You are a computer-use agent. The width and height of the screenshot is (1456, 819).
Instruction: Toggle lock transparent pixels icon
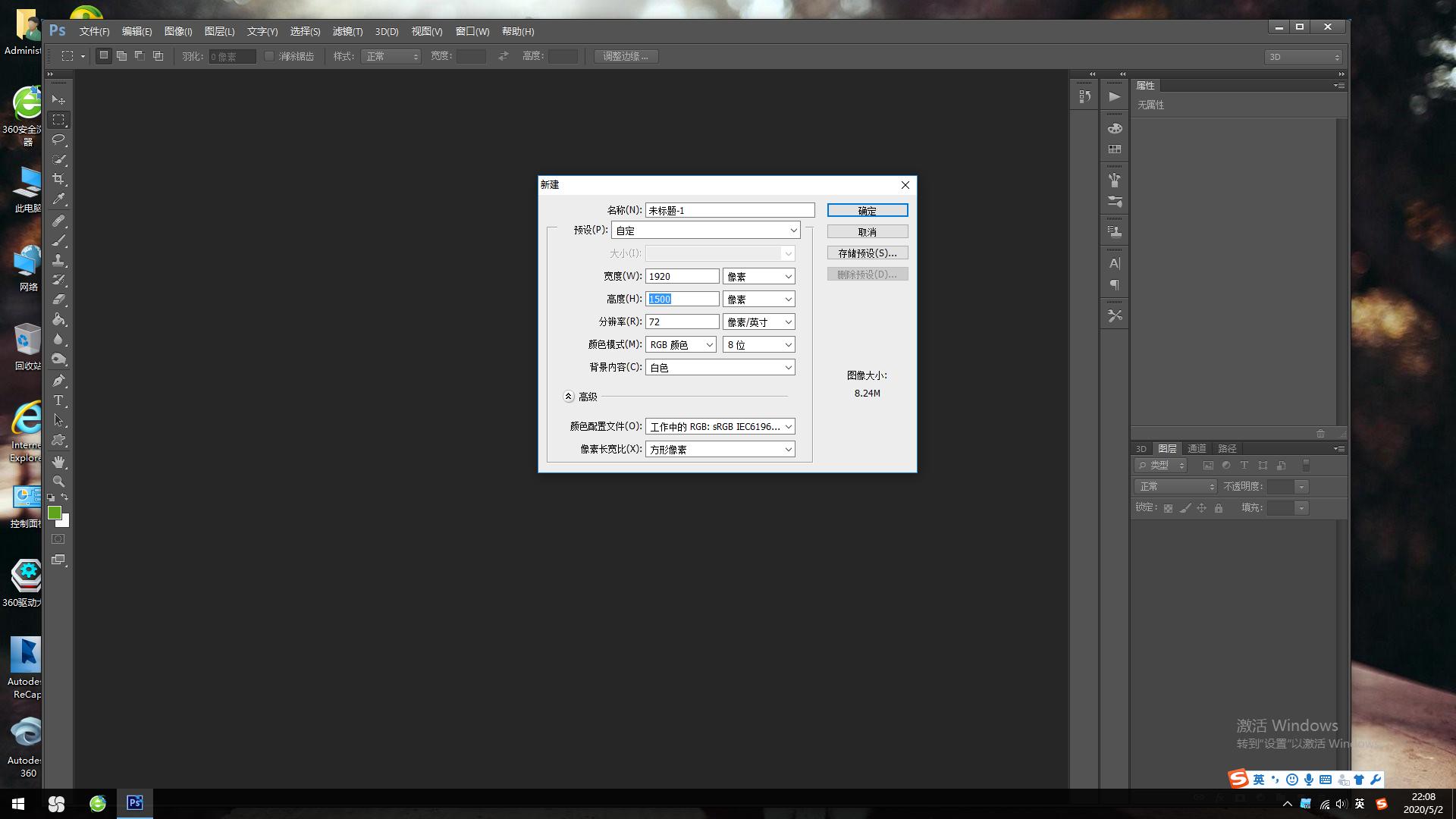(1168, 508)
